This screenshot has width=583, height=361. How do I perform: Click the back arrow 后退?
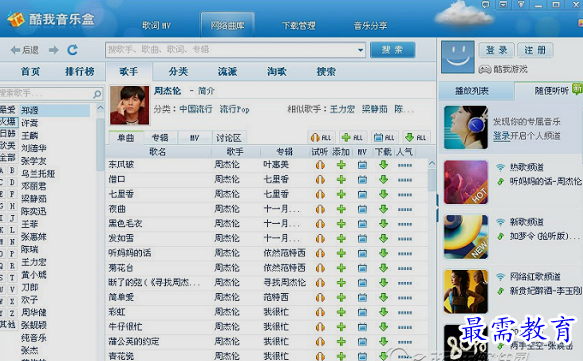pos(25,50)
